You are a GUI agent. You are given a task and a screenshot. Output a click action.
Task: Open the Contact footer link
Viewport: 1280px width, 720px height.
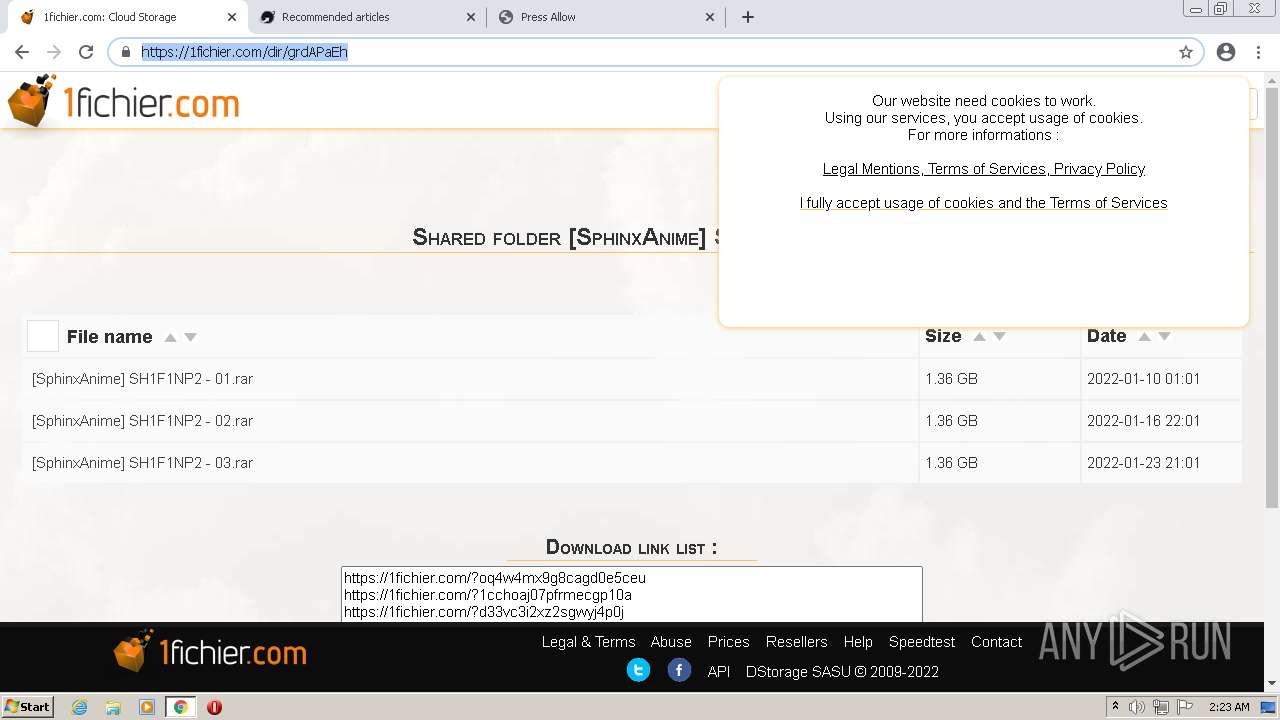pos(996,642)
